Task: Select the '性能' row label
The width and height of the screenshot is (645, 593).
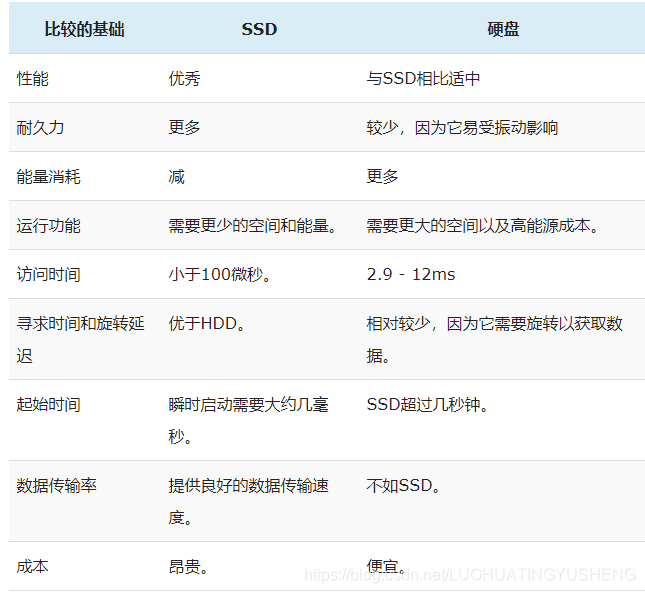Action: click(32, 79)
